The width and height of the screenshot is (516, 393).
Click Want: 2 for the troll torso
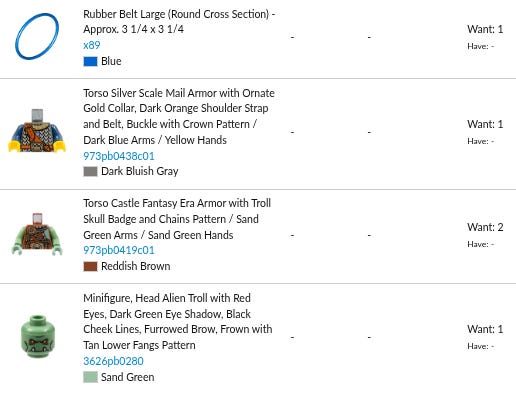pos(485,227)
